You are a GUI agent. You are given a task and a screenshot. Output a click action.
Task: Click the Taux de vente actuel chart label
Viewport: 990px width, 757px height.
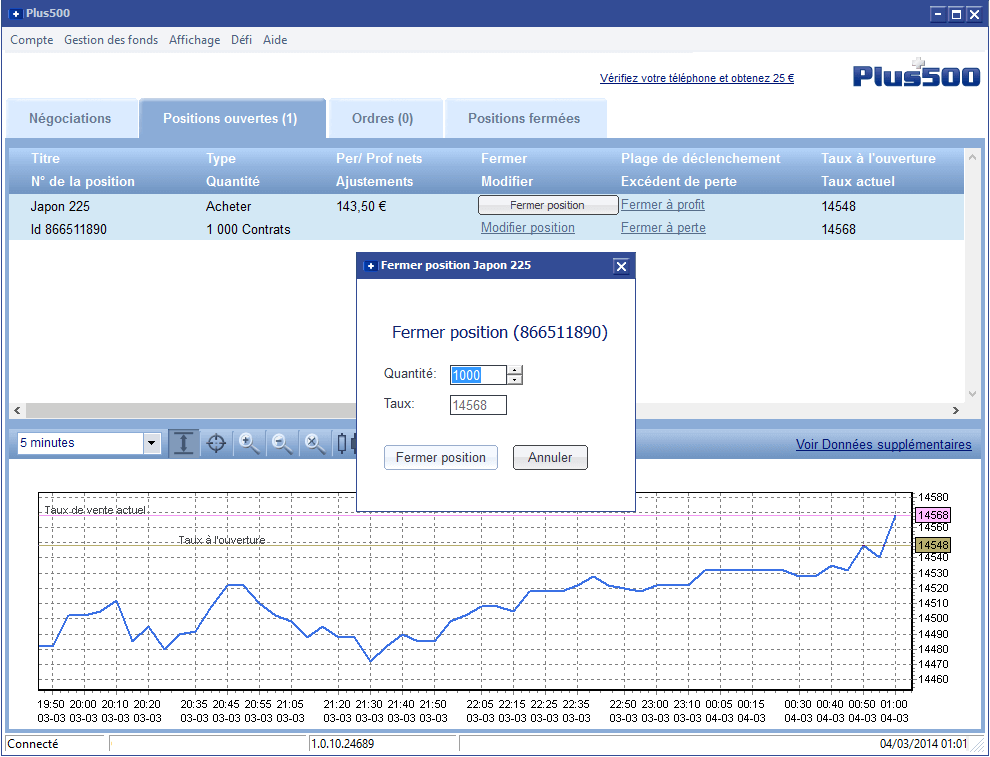(95, 510)
